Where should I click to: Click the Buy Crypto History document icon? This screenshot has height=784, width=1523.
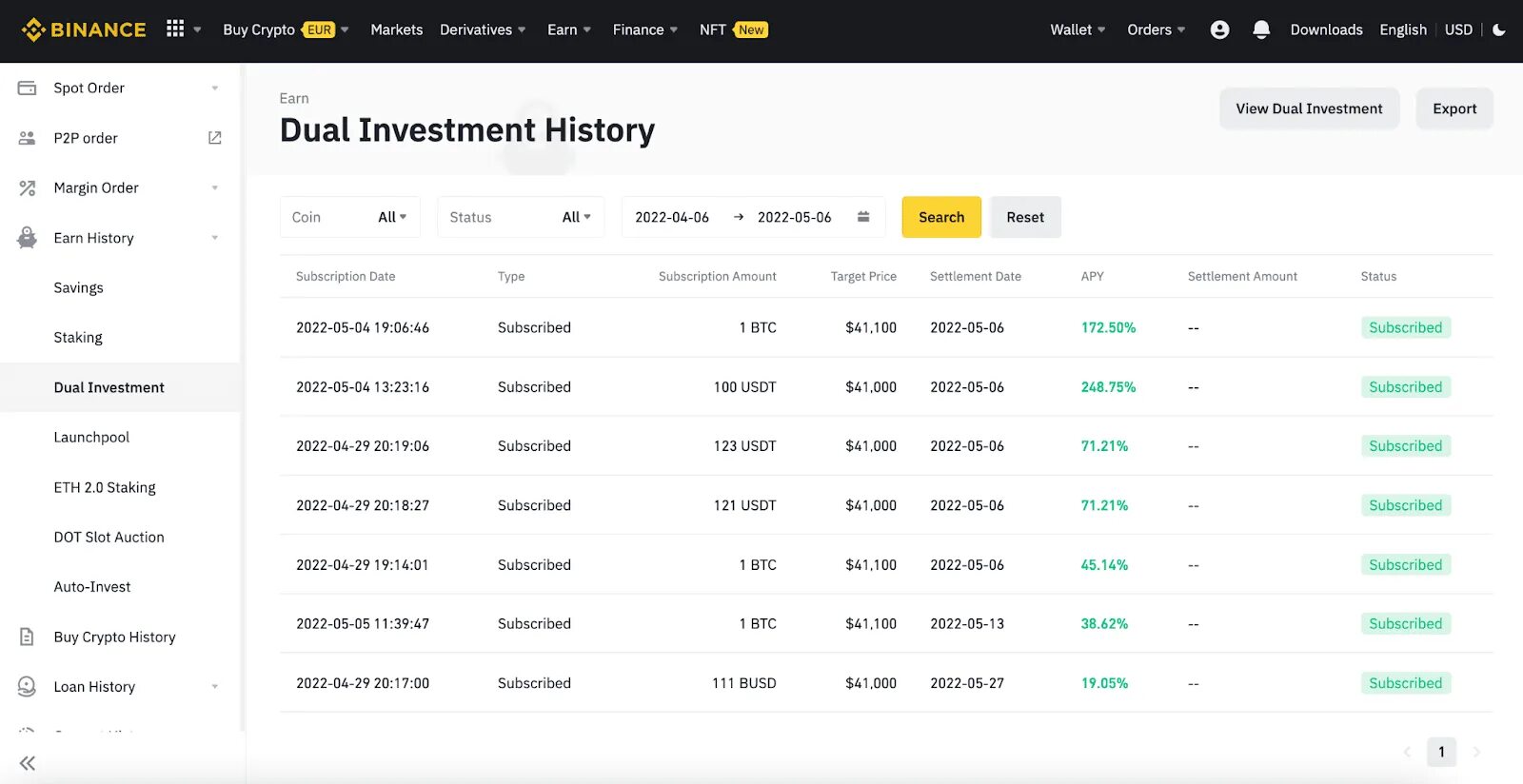pyautogui.click(x=27, y=637)
